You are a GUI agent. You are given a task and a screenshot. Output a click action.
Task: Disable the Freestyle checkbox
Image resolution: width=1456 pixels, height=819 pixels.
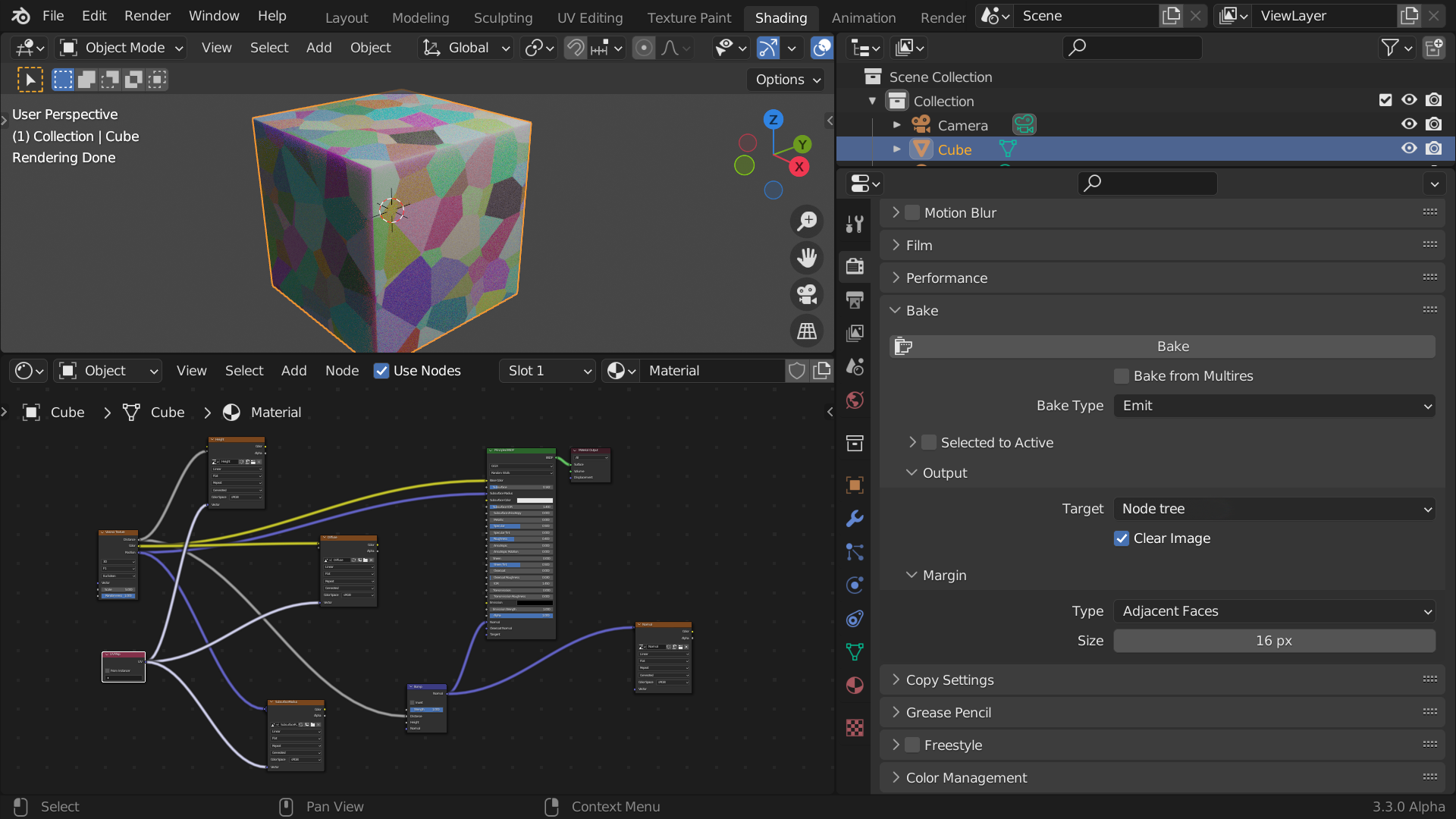pos(912,745)
